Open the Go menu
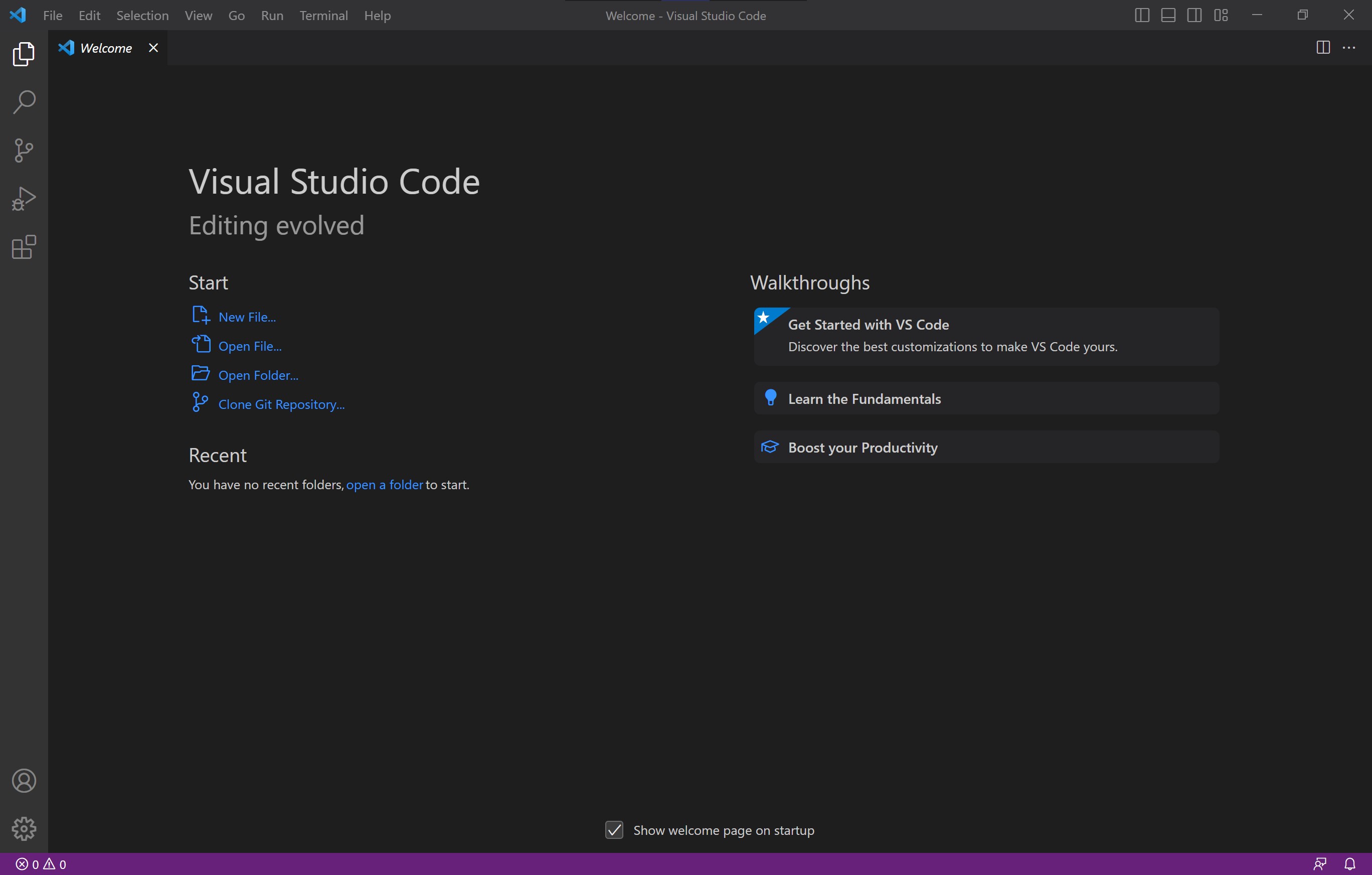The height and width of the screenshot is (875, 1372). click(x=237, y=16)
